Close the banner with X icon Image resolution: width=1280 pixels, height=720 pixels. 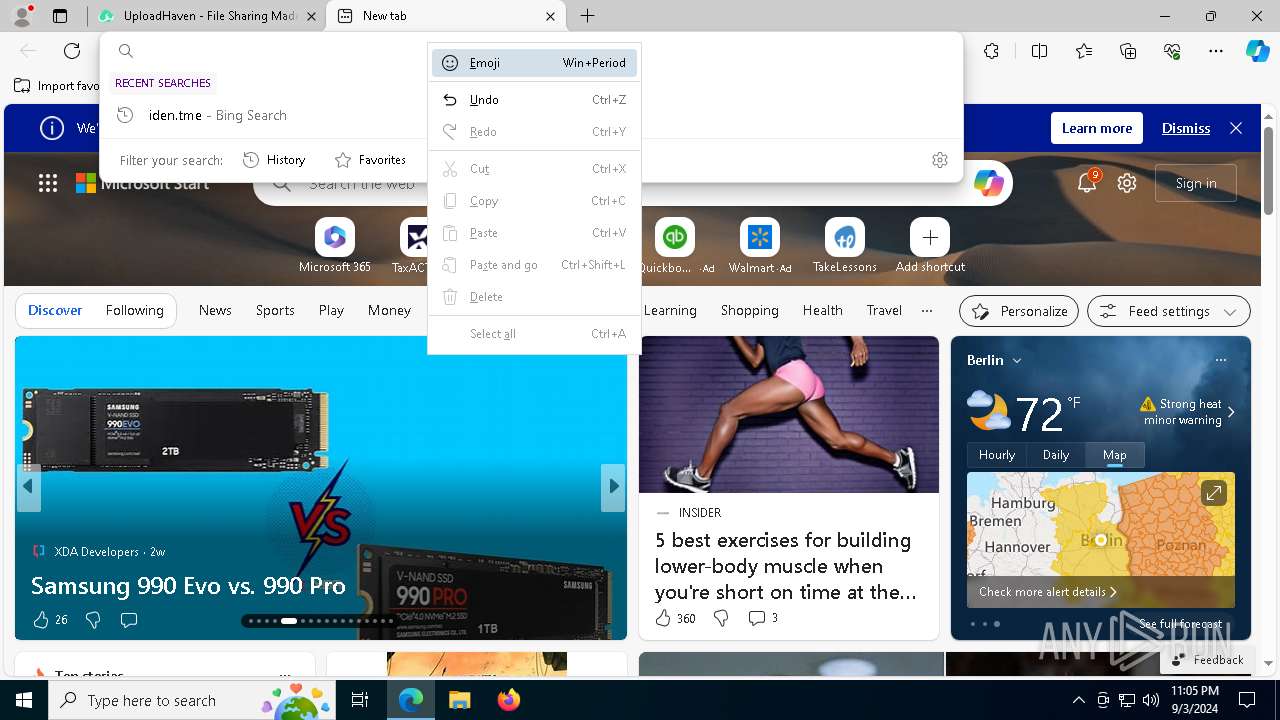tap(1236, 128)
